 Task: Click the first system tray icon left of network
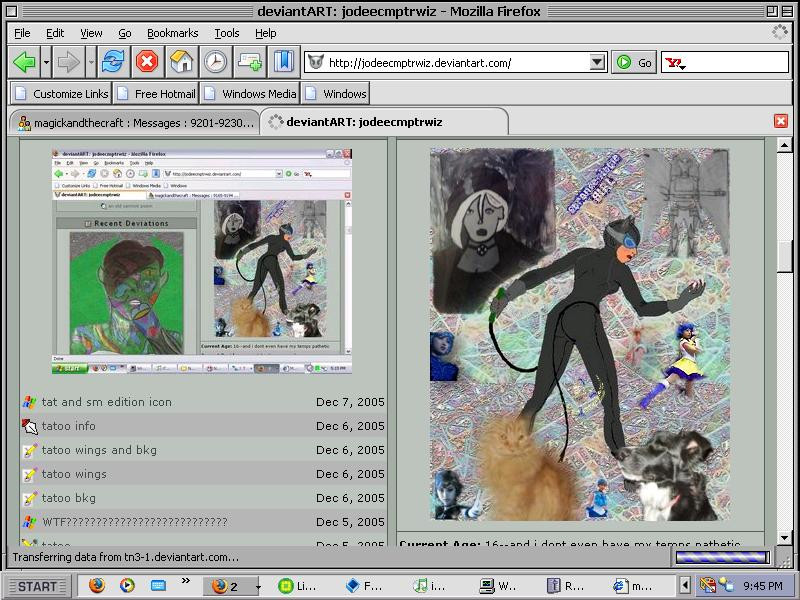[x=707, y=585]
